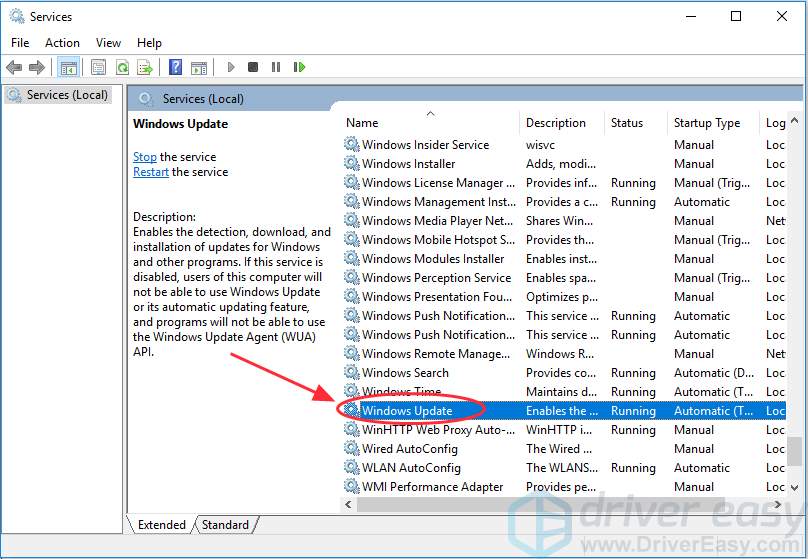This screenshot has height=559, width=808.
Task: Click the blue Help question mark icon
Action: point(175,67)
